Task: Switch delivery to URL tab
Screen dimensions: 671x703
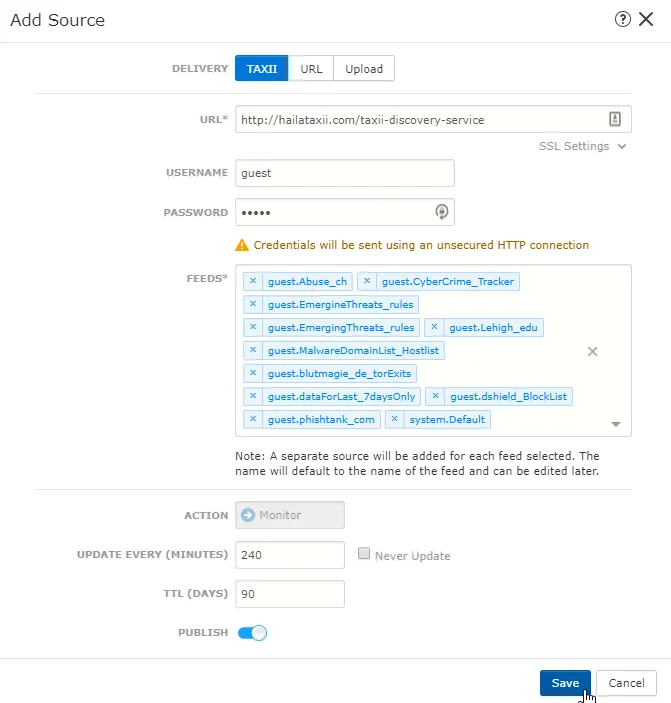Action: tap(311, 69)
